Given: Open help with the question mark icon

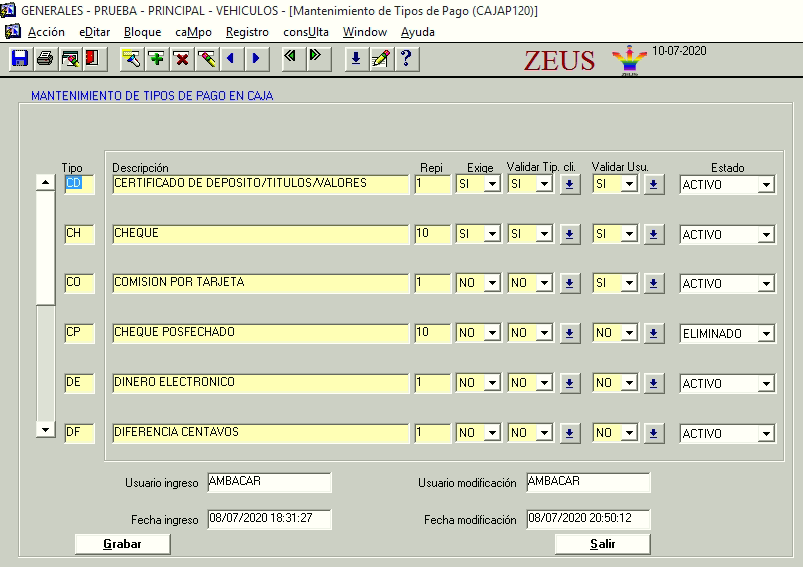Looking at the screenshot, I should (405, 59).
